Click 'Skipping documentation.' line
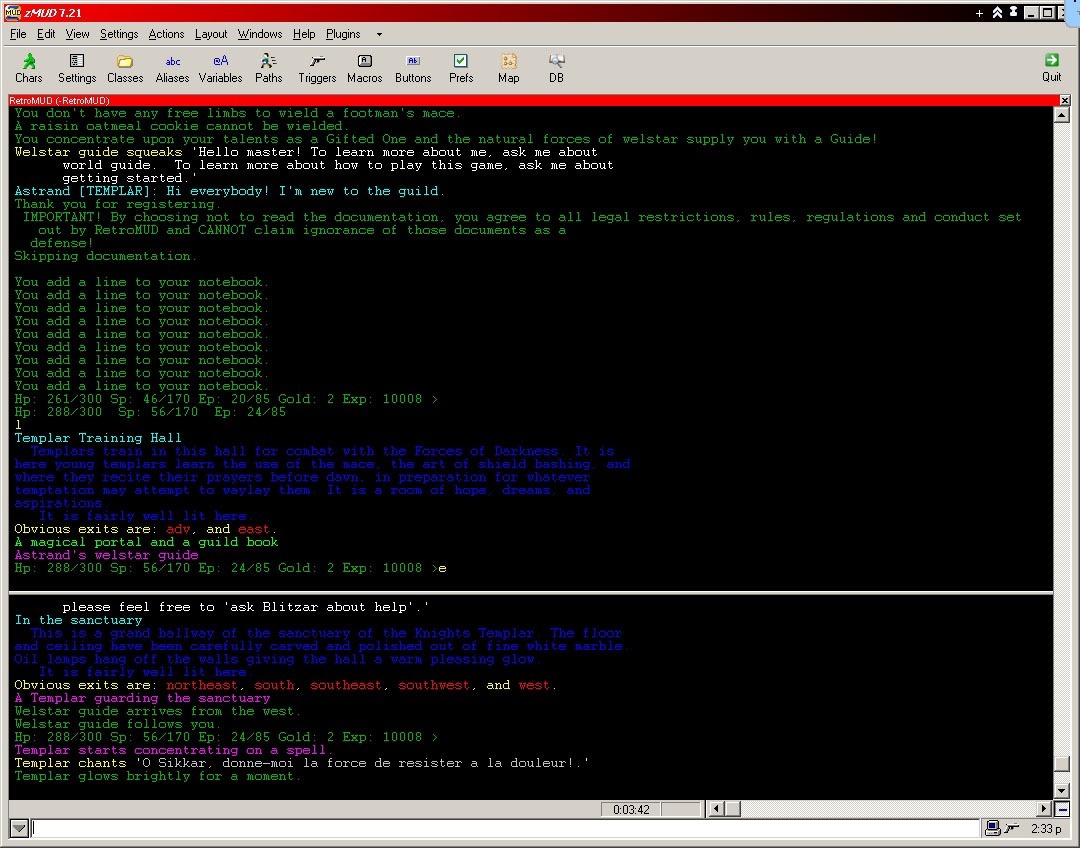This screenshot has width=1080, height=848. point(105,256)
